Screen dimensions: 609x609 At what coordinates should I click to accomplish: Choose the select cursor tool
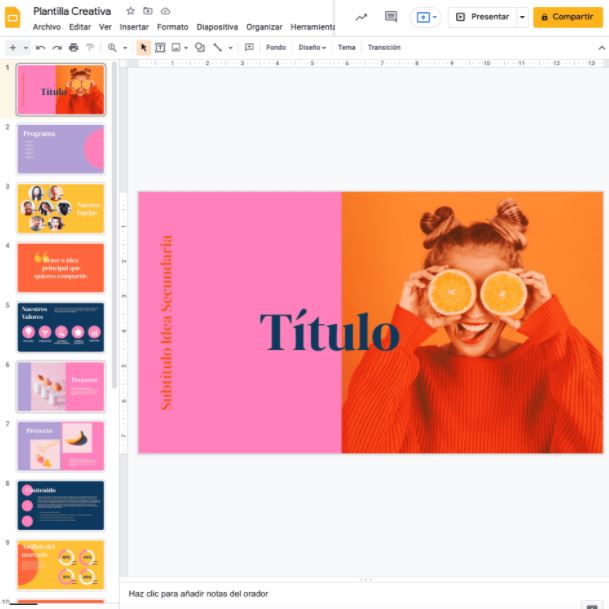click(x=143, y=47)
